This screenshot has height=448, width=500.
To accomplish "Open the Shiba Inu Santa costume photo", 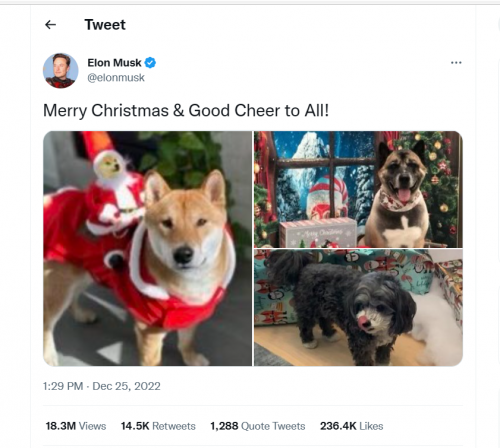I will tap(148, 248).
